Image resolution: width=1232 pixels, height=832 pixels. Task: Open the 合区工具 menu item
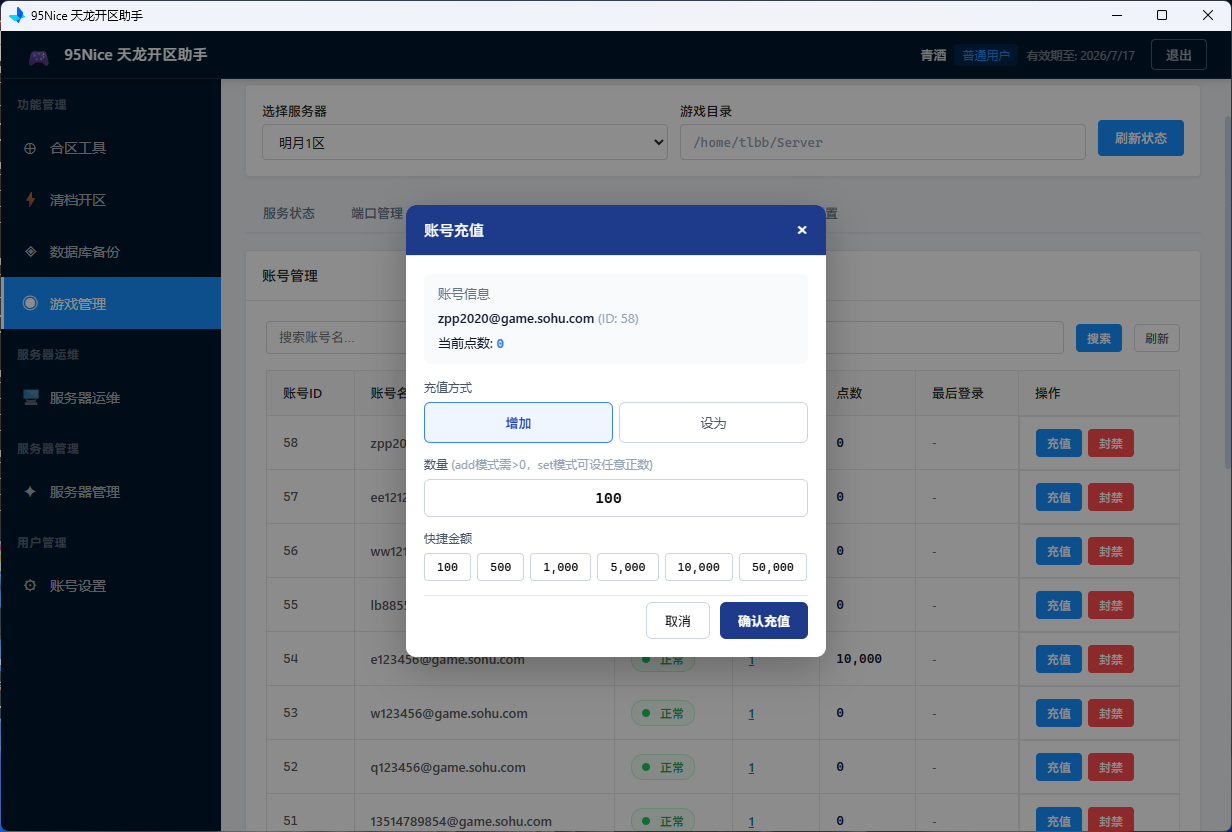(110, 148)
